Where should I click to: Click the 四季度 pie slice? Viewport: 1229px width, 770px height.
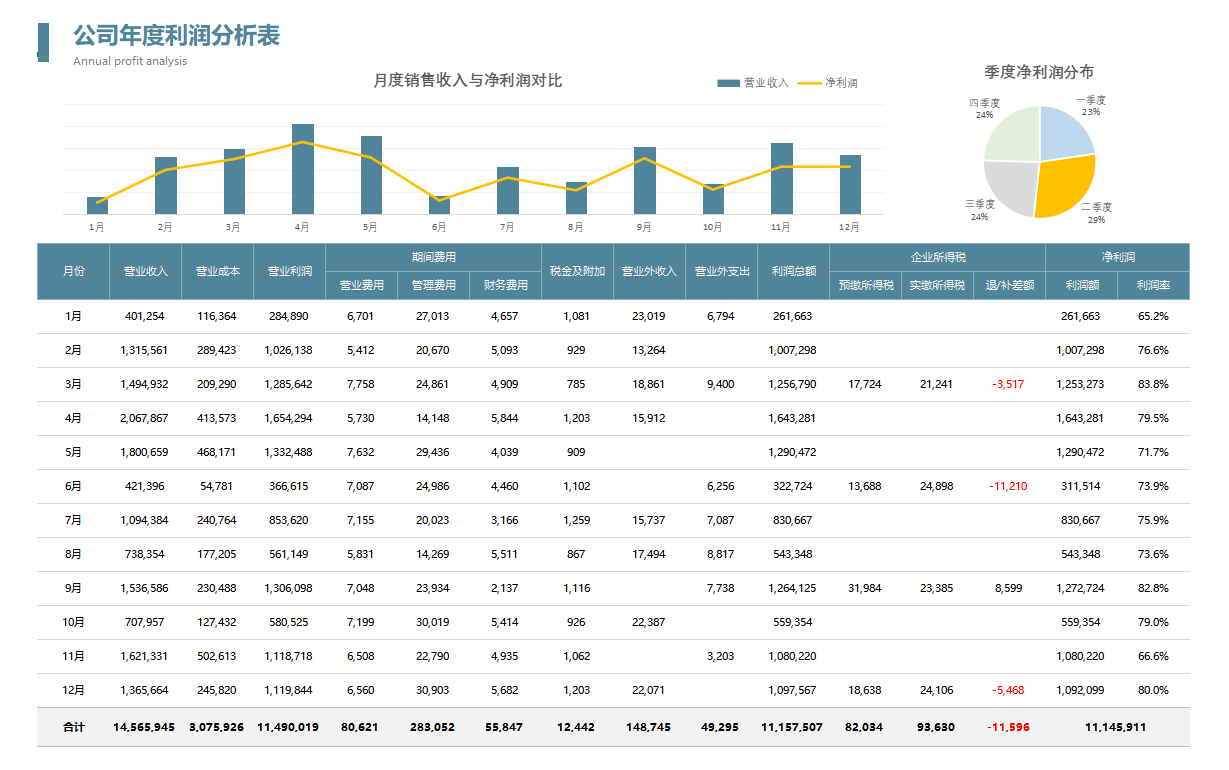pos(1012,130)
